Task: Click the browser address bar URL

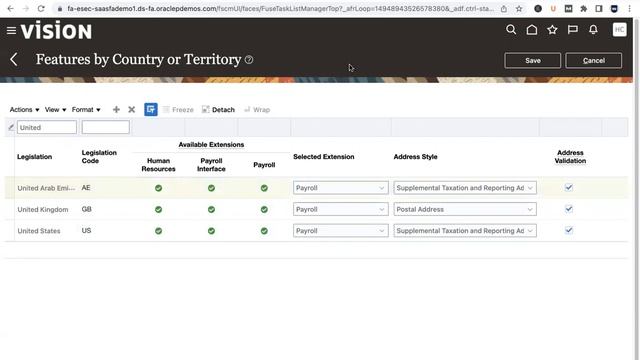Action: 280,9
